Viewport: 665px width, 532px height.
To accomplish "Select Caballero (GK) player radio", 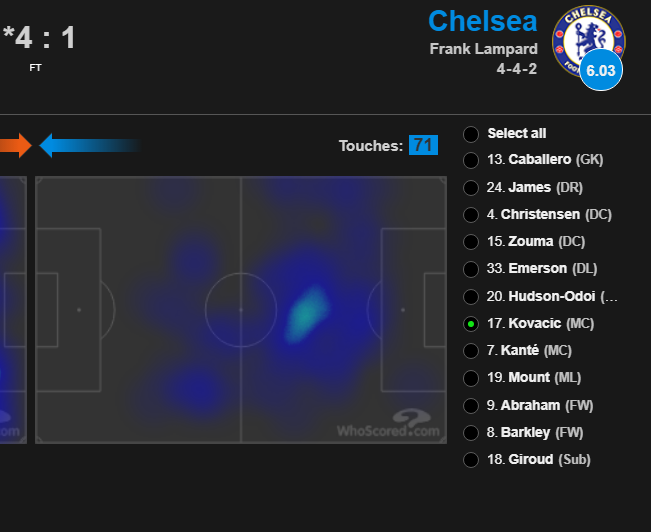I will click(x=471, y=160).
